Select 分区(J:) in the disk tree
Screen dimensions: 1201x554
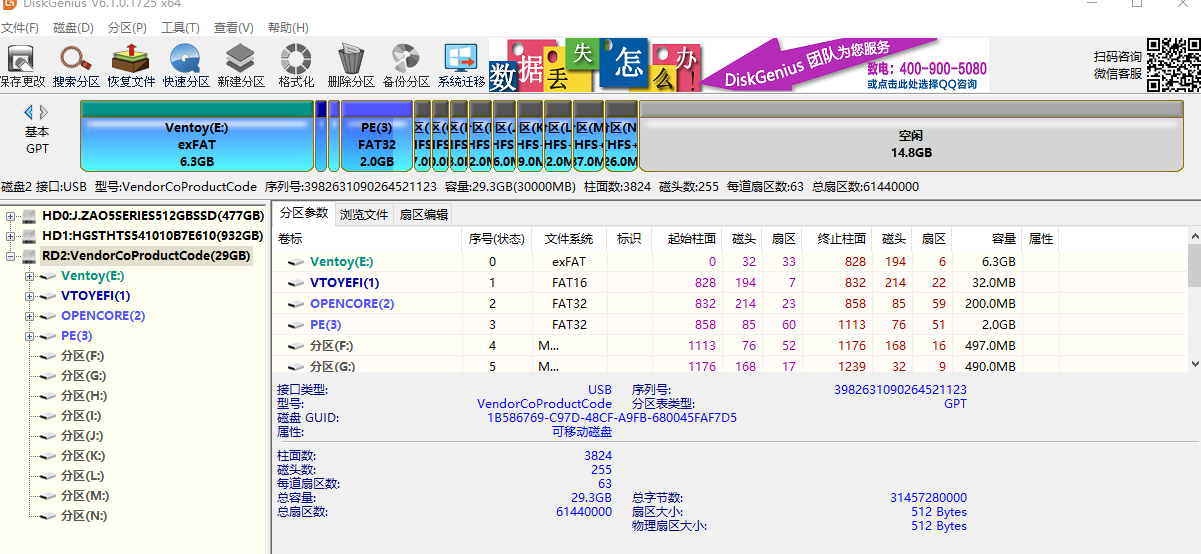coord(82,436)
